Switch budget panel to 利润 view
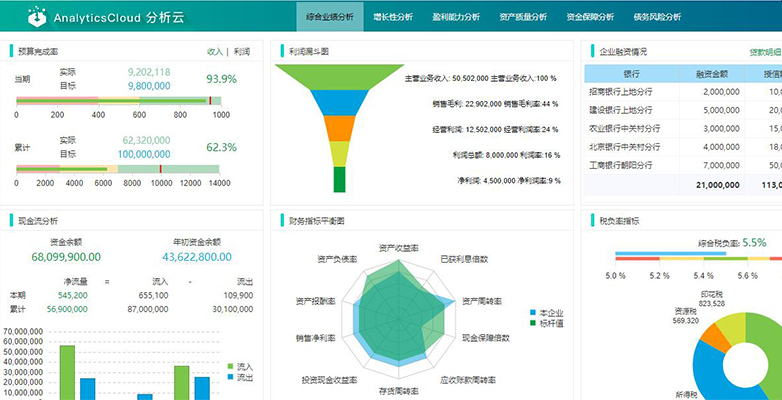Screen dimensions: 782x400 click(x=242, y=51)
